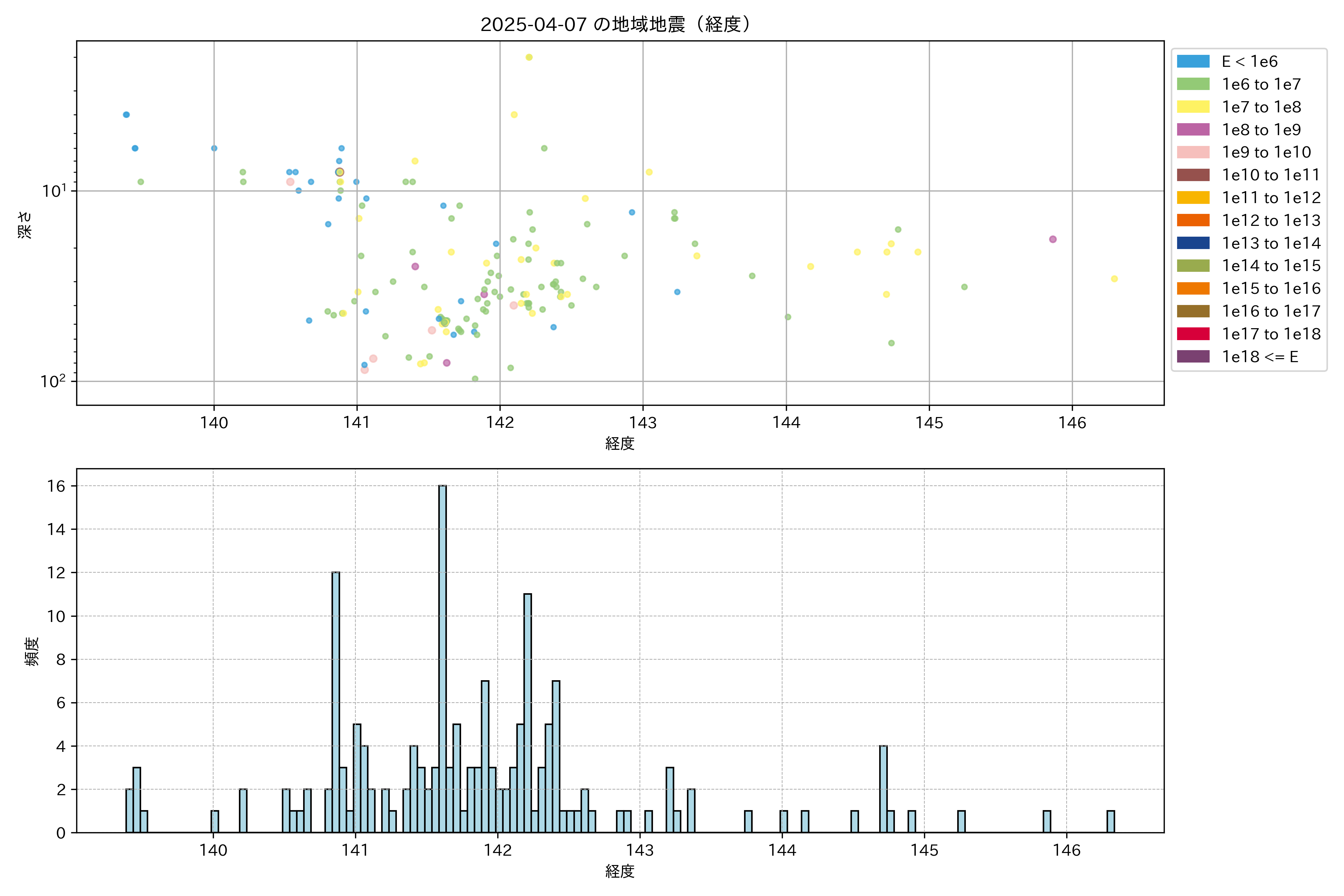
Task: Click the topmost yellow-green scatter point
Action: point(529,57)
